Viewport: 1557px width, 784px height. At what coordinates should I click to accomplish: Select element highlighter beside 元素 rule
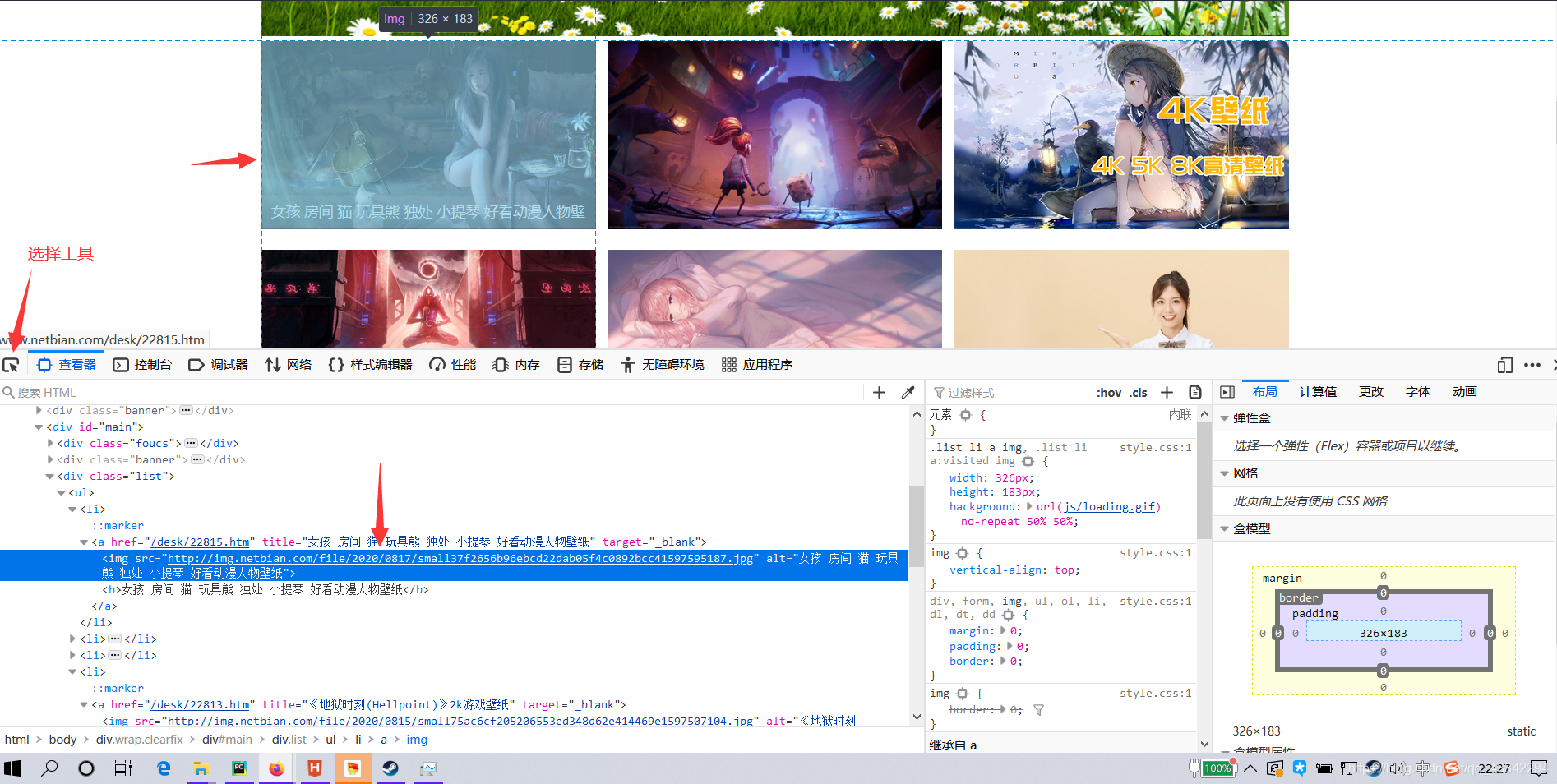[x=966, y=415]
